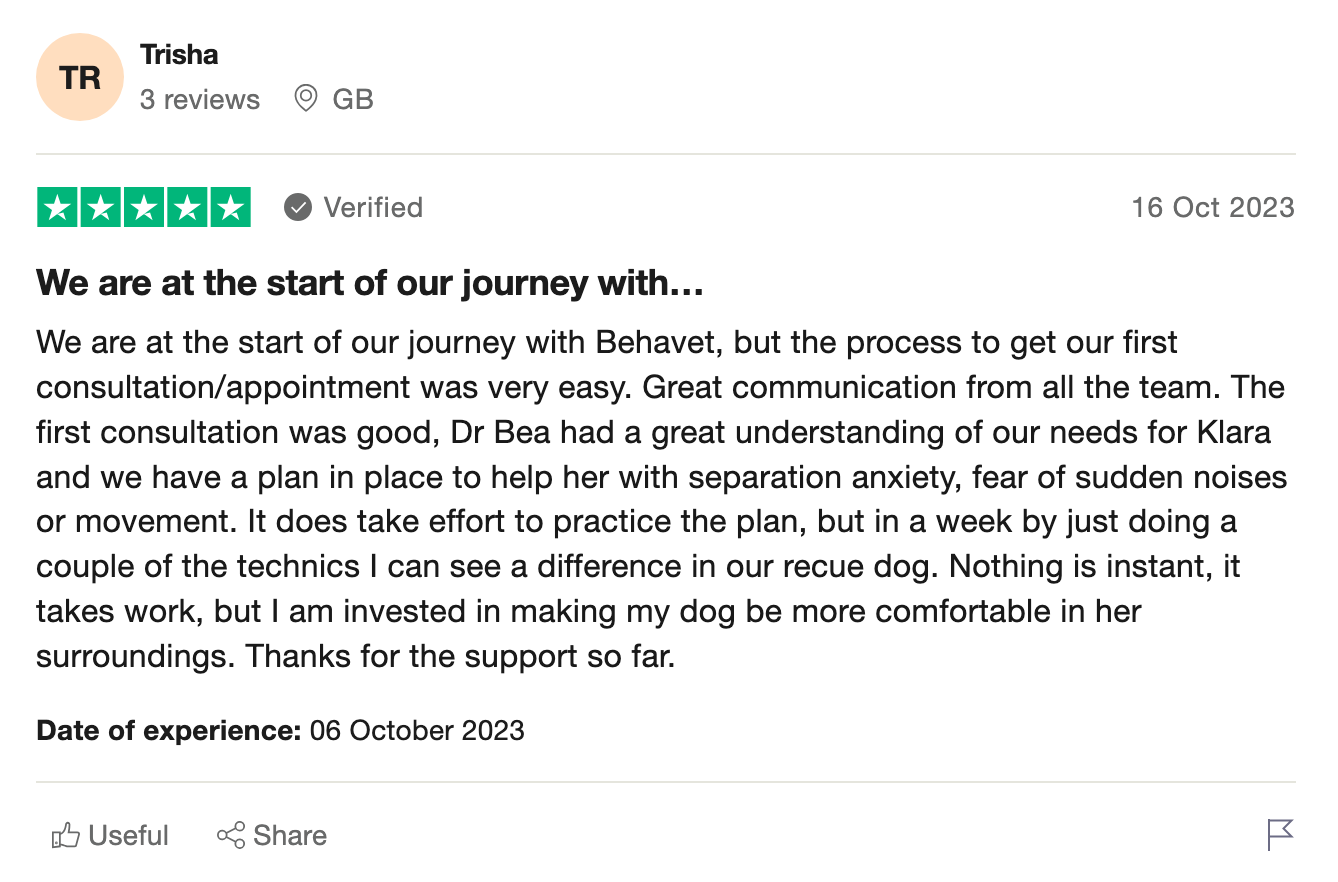This screenshot has height=882, width=1338.
Task: Click the fifth green rating star
Action: (x=230, y=208)
